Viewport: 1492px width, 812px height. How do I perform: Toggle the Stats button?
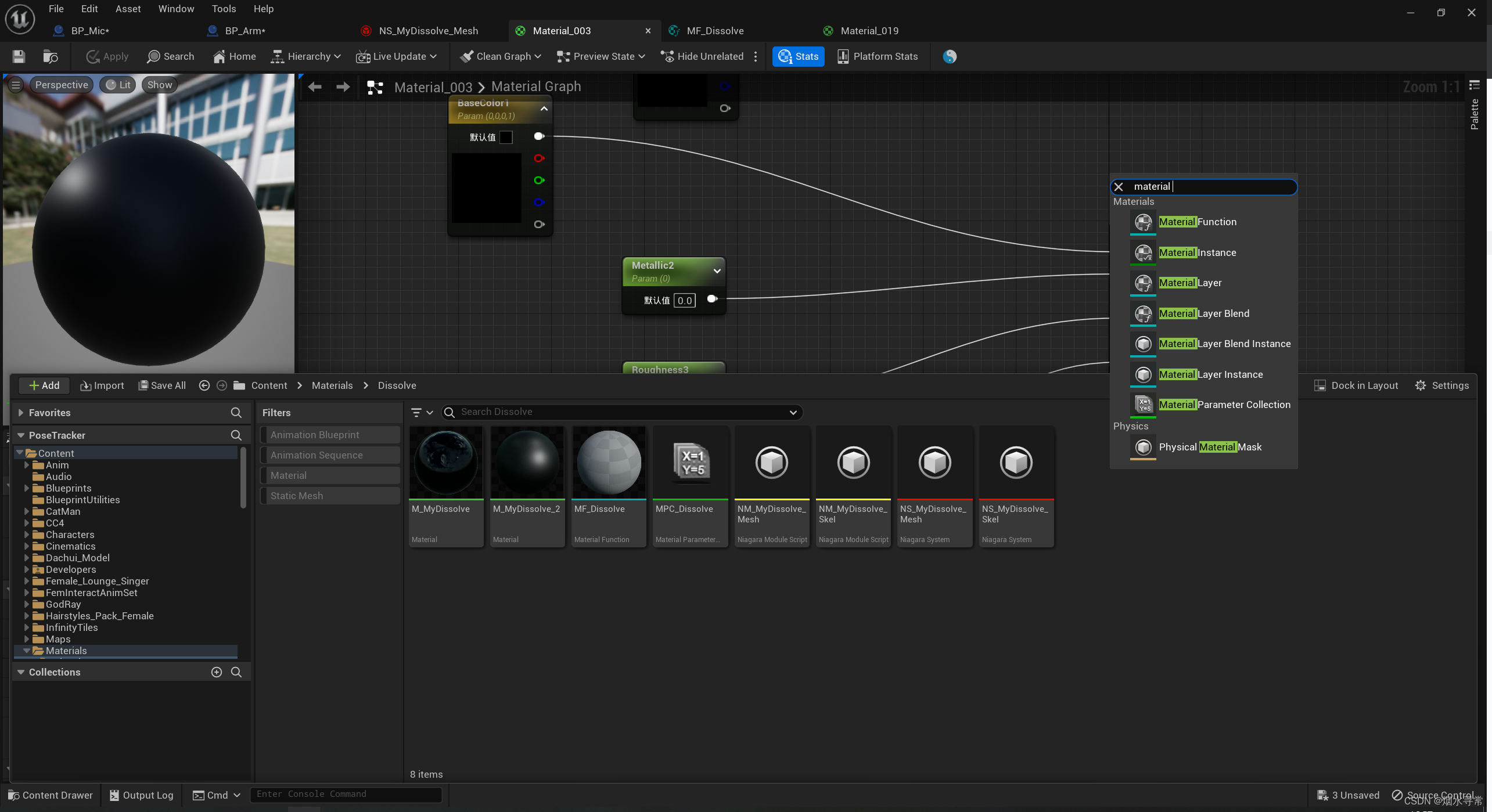pyautogui.click(x=799, y=56)
